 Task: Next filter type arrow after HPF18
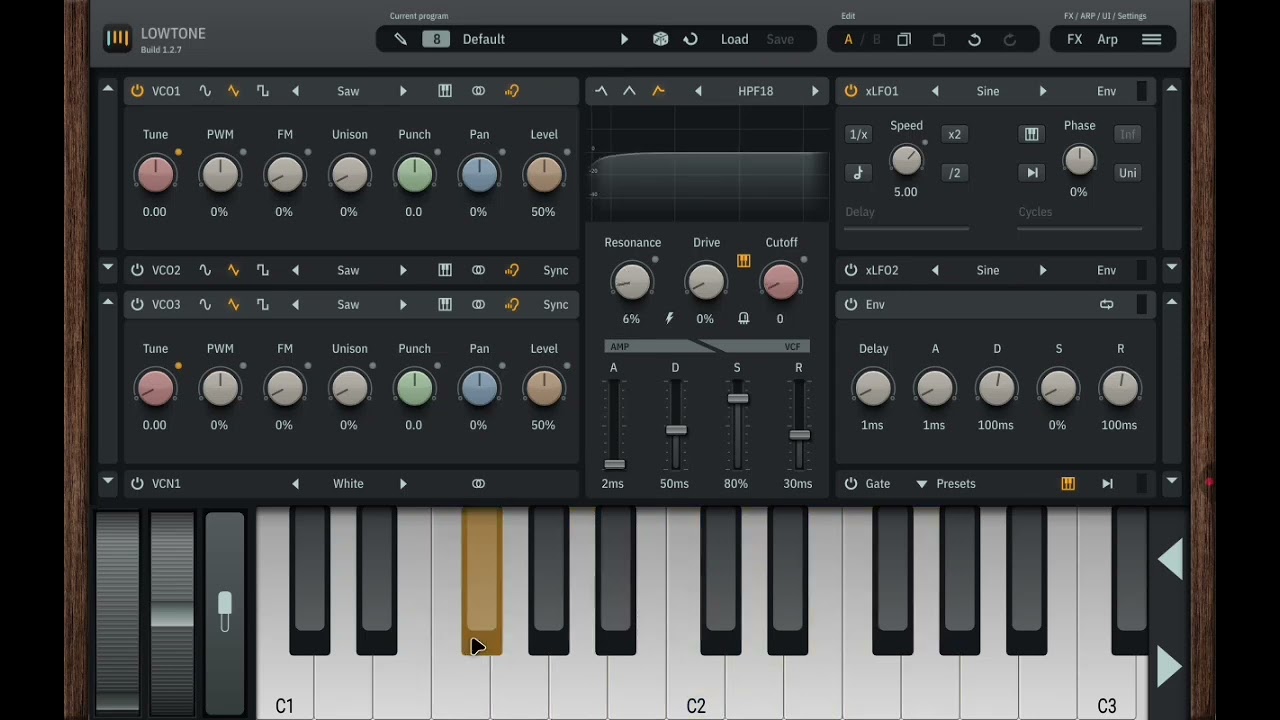[815, 91]
